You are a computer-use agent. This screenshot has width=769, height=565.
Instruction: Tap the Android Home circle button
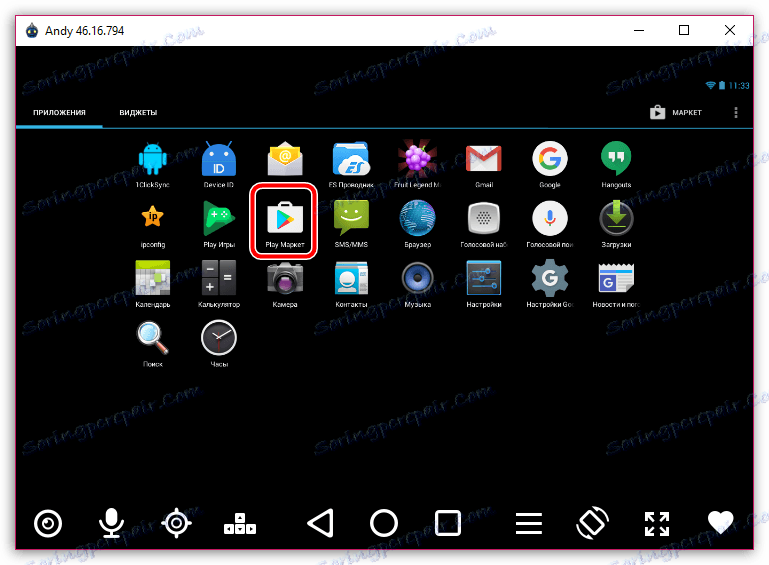[x=384, y=523]
